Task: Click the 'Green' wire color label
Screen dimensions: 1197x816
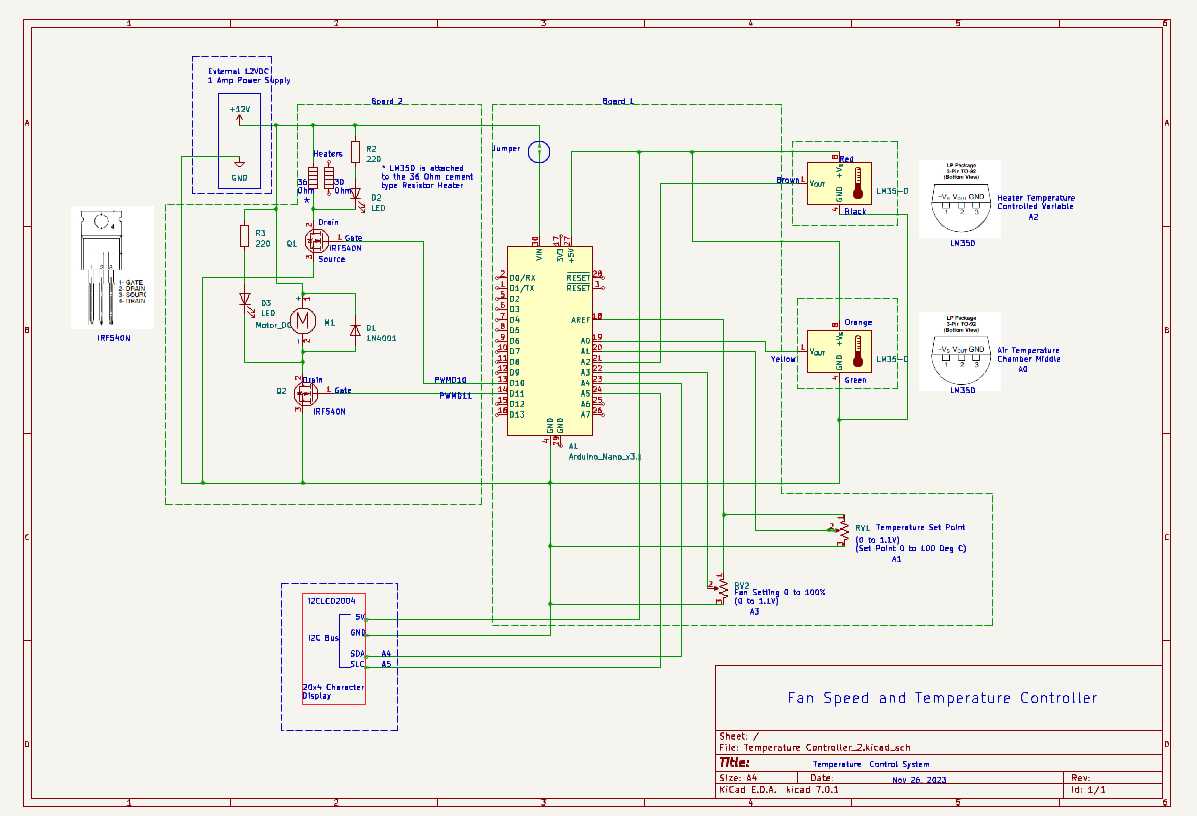Action: tap(855, 380)
